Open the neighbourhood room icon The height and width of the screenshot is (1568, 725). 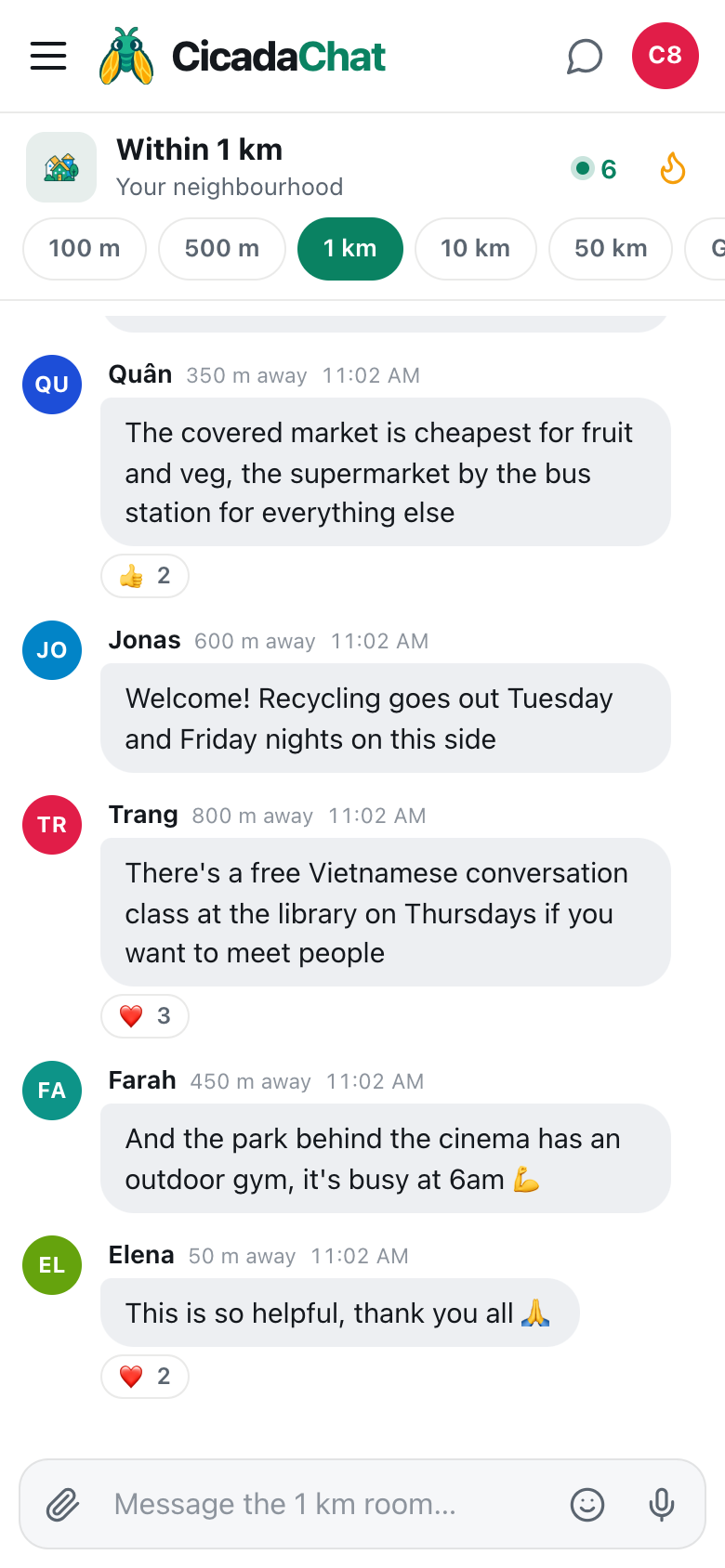click(61, 167)
